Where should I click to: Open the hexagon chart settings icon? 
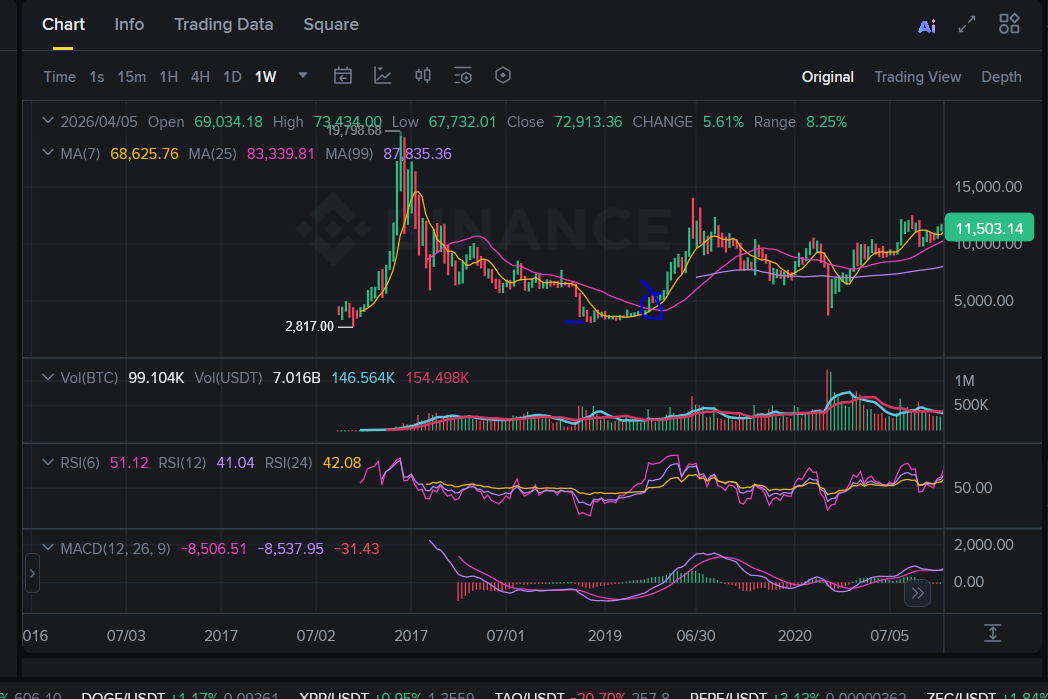coord(503,76)
